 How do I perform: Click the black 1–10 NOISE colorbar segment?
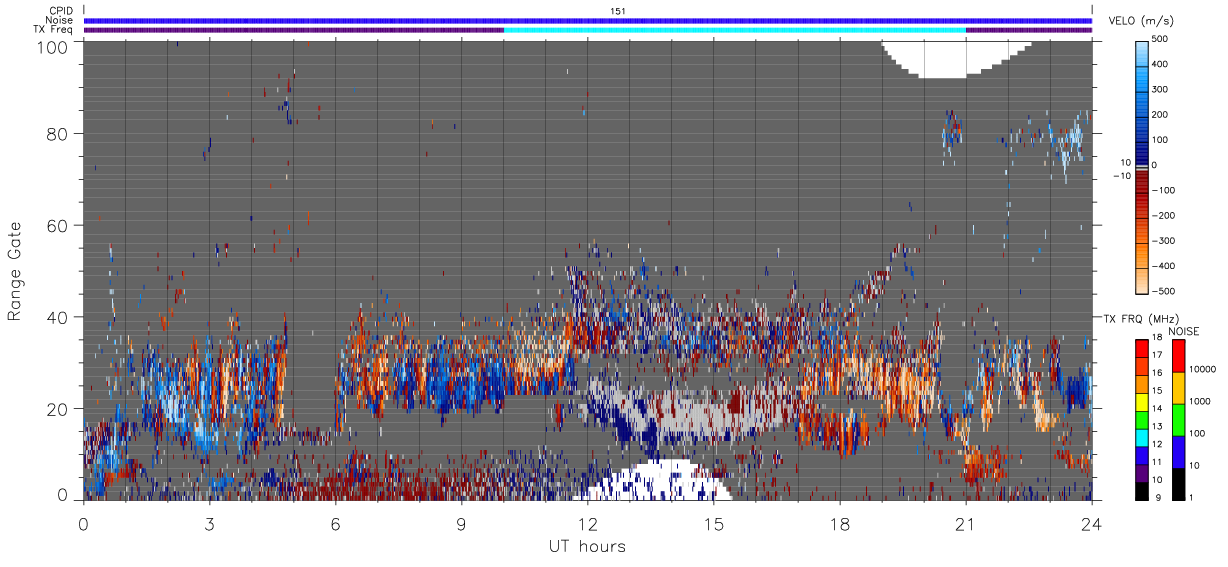click(x=1178, y=483)
